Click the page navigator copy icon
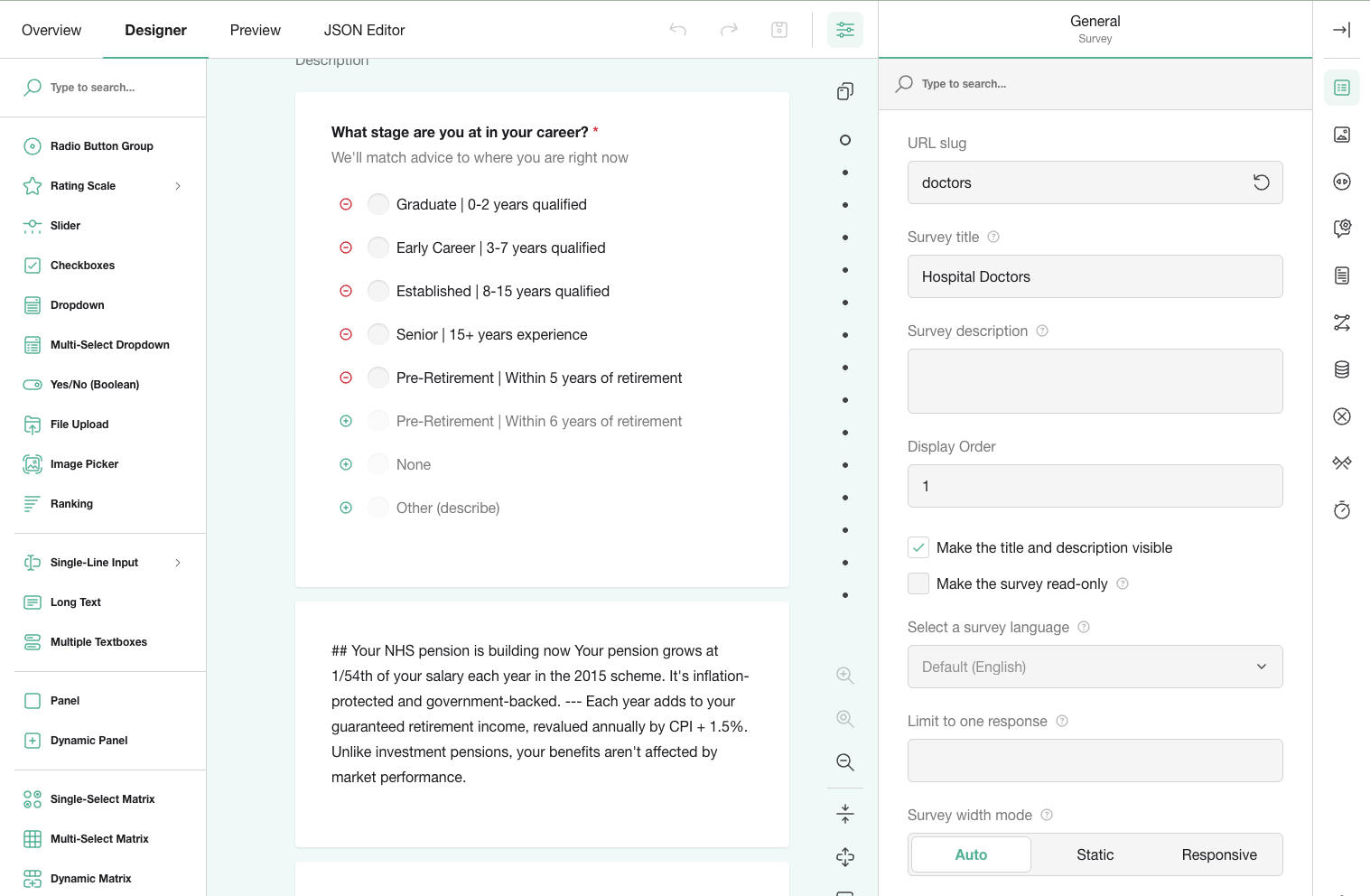The width and height of the screenshot is (1370, 896). click(845, 91)
